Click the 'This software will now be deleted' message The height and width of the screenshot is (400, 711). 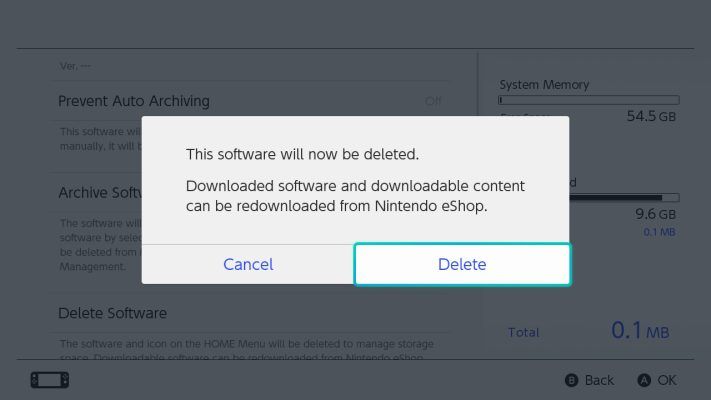click(x=302, y=154)
